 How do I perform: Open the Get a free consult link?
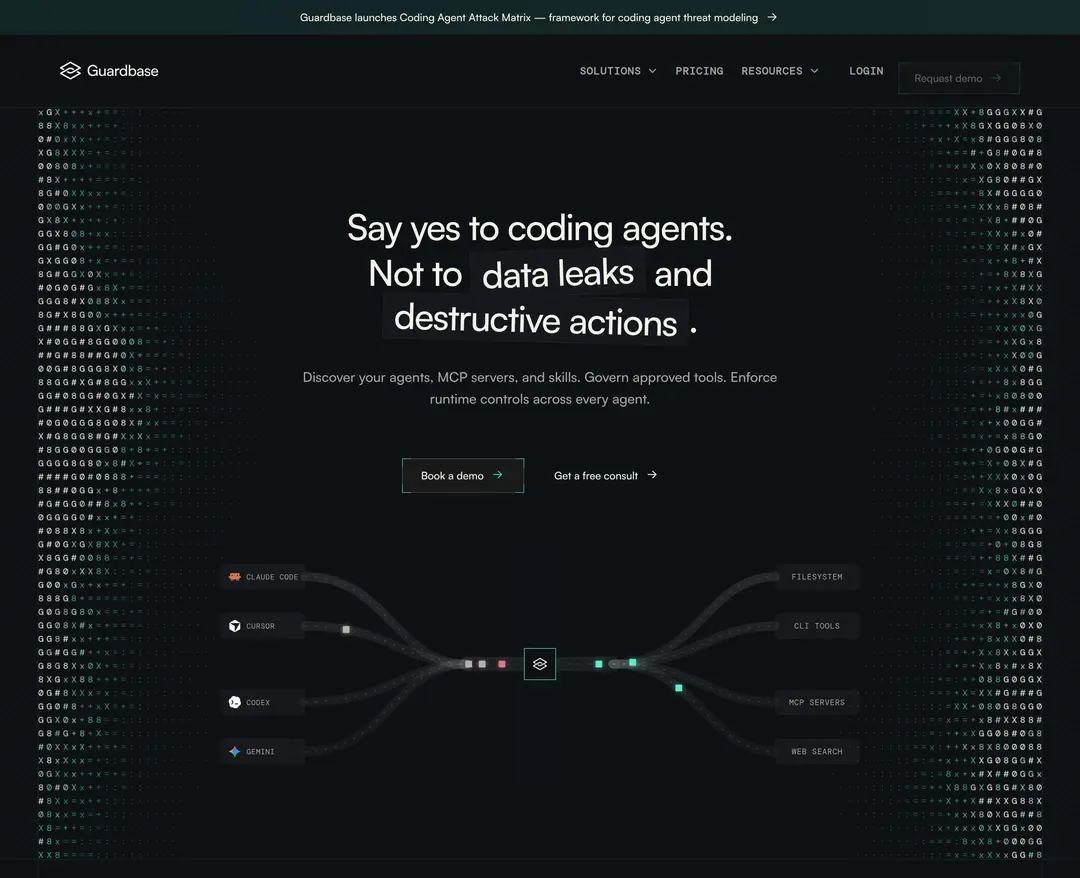click(605, 475)
